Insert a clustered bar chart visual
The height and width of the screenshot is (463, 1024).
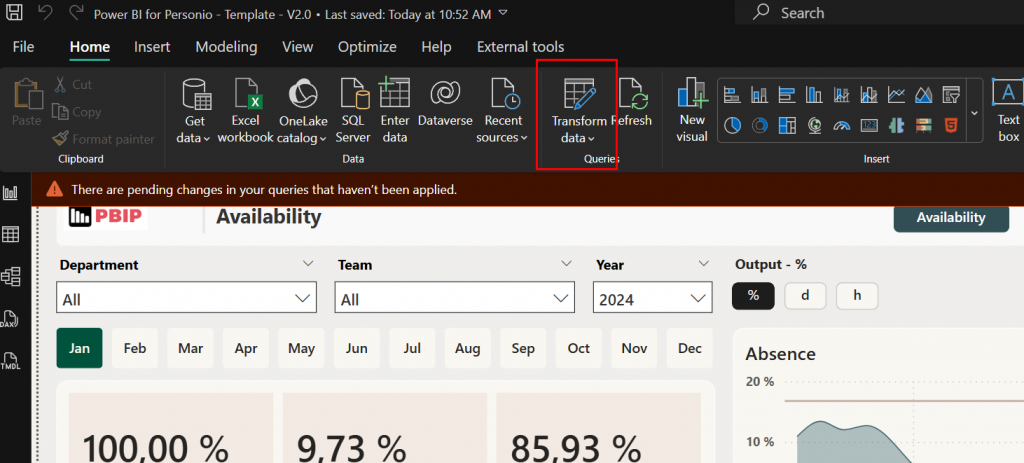(x=787, y=95)
